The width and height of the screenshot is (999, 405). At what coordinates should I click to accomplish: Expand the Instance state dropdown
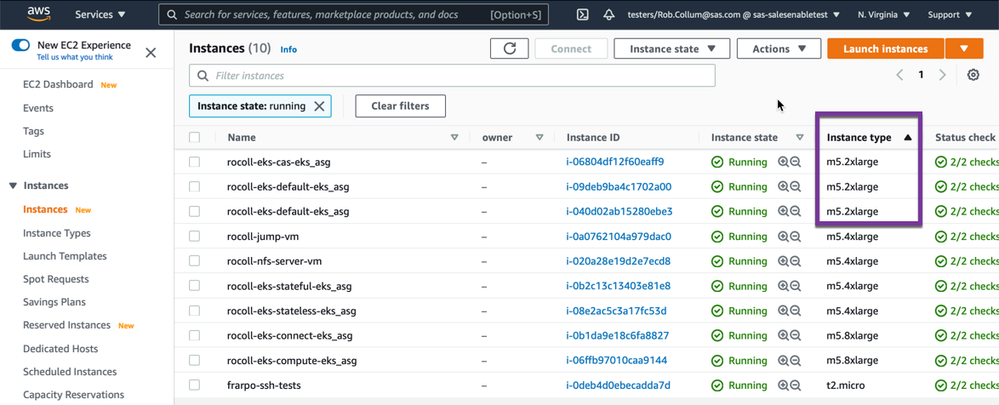(671, 48)
